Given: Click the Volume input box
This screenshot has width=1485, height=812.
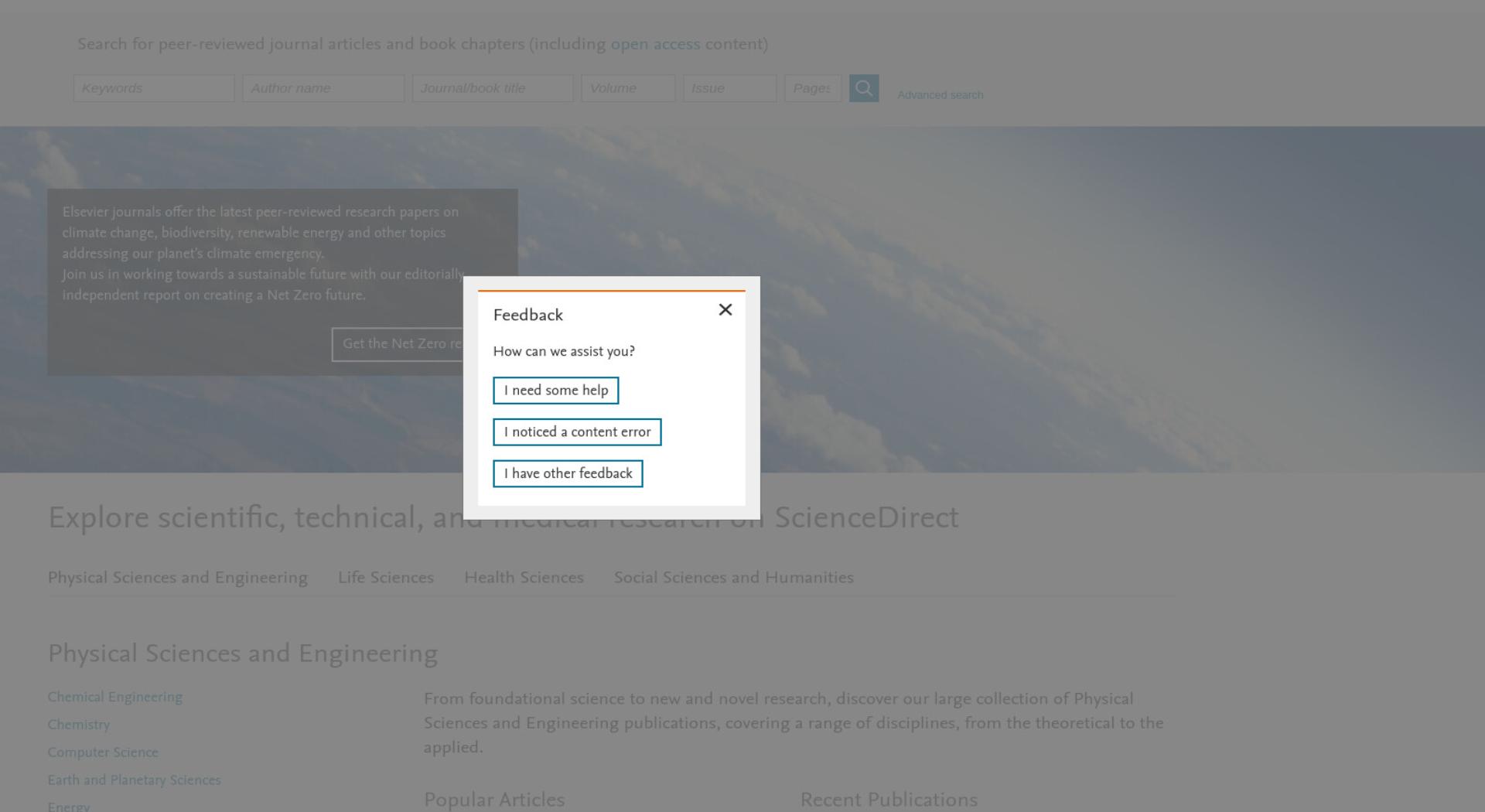Looking at the screenshot, I should (x=628, y=88).
